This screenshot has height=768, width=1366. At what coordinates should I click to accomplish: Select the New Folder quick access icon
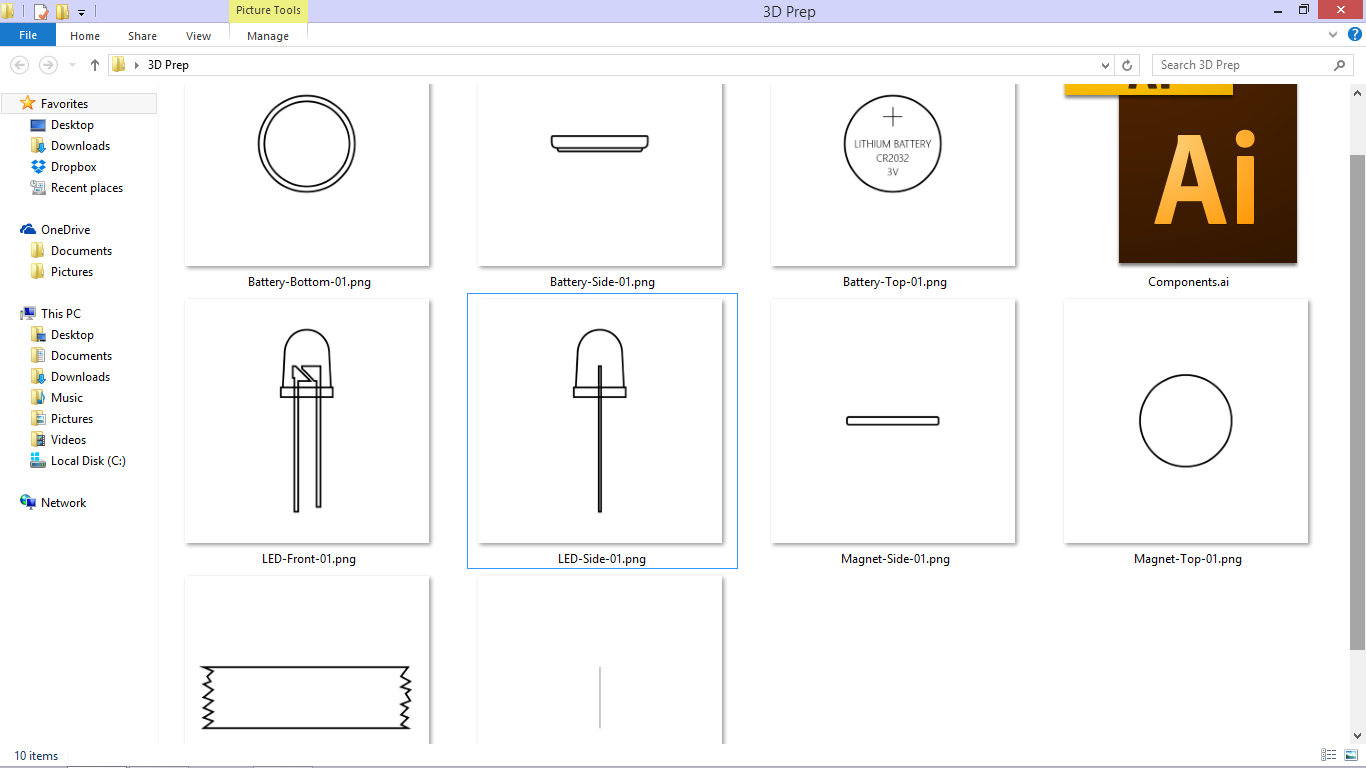point(62,11)
